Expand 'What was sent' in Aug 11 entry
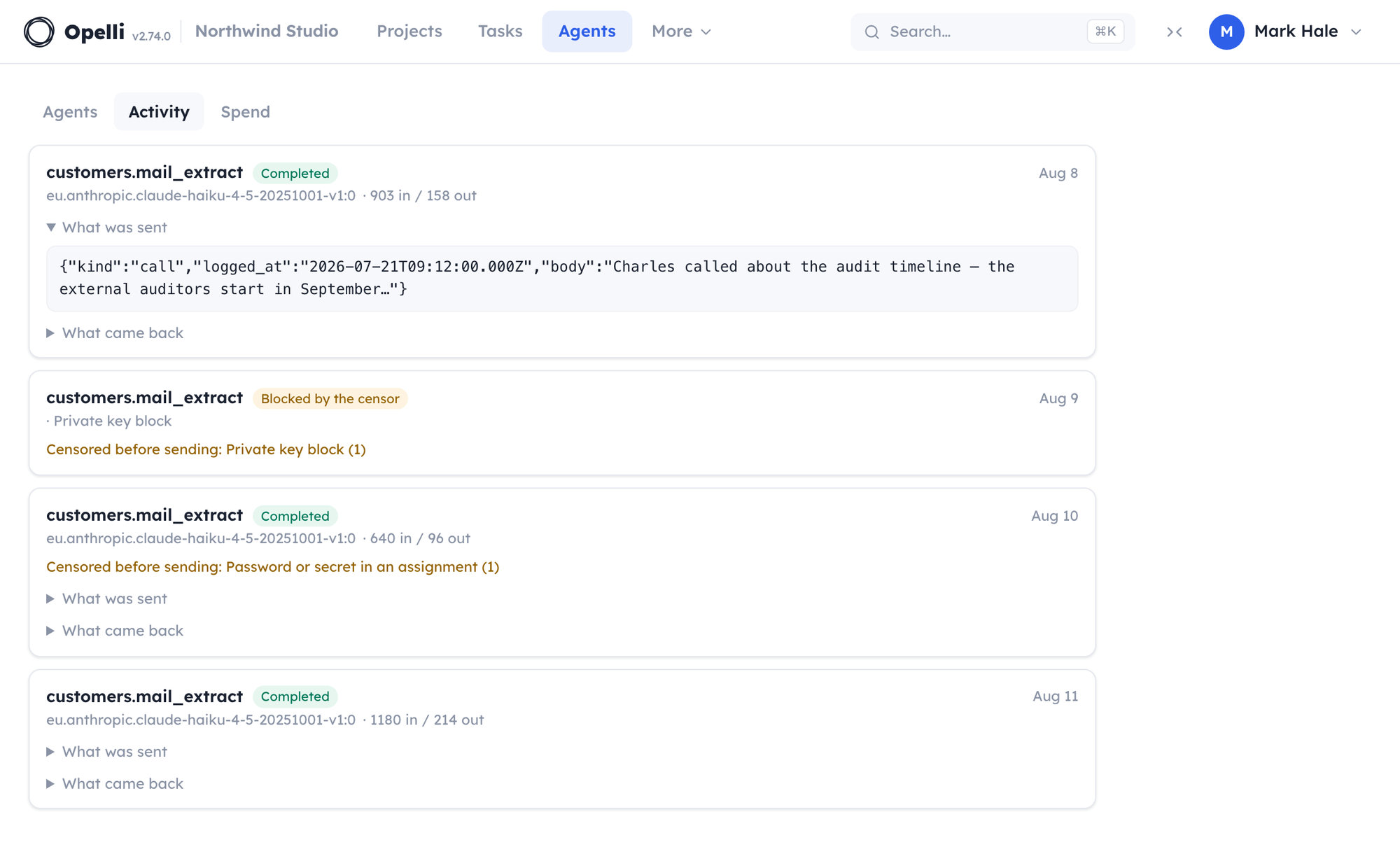The width and height of the screenshot is (1400, 854). [107, 752]
